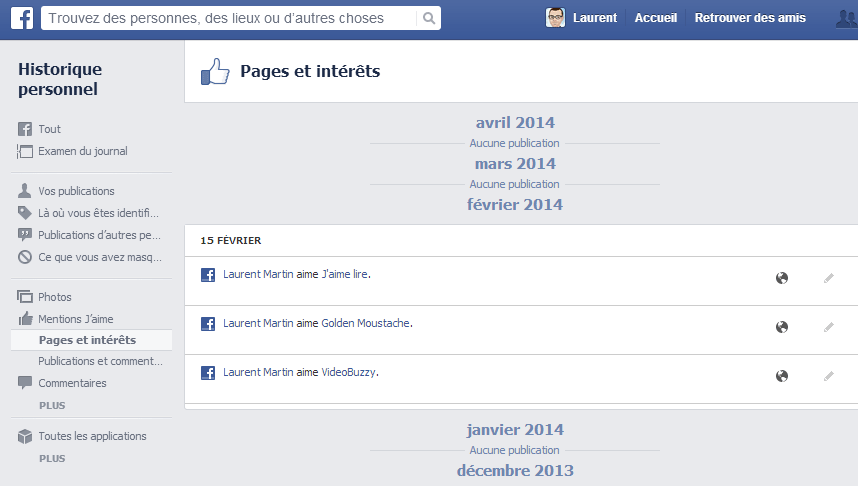This screenshot has height=486, width=858.
Task: Click the thumbs-up icon beside Mentions J'aime
Action: pos(25,319)
